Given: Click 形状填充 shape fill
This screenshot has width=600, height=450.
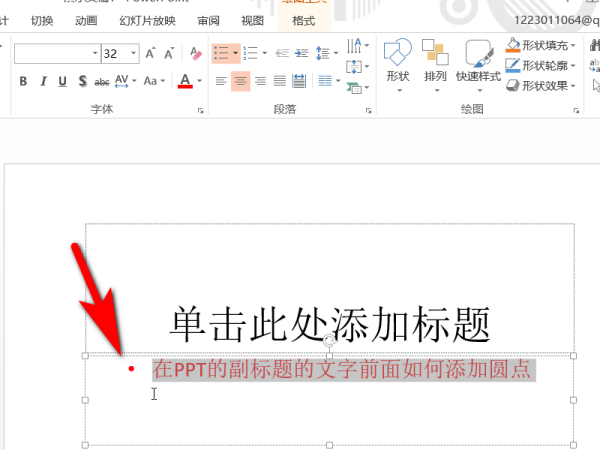Looking at the screenshot, I should [537, 46].
